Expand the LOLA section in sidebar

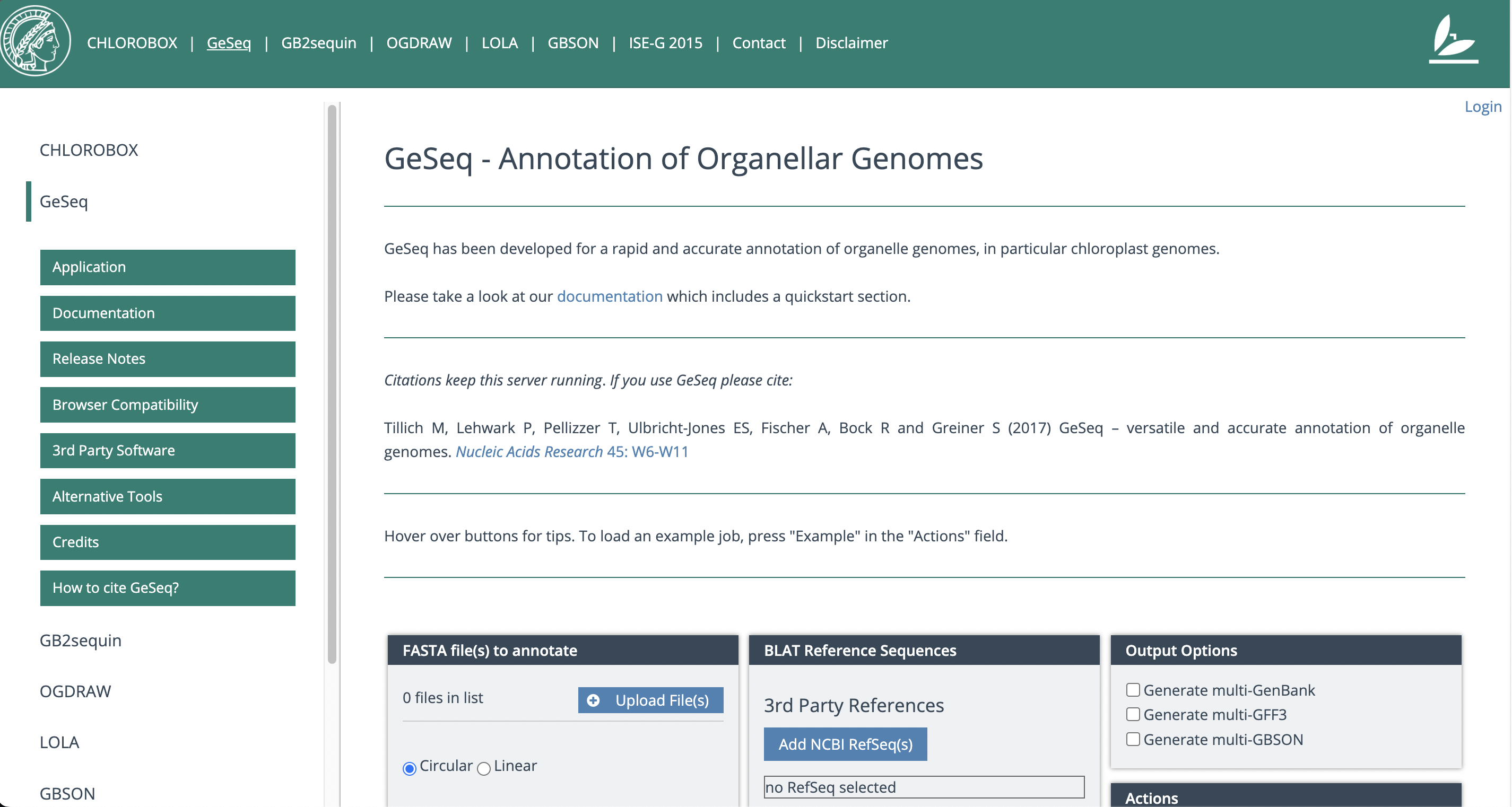pos(59,742)
